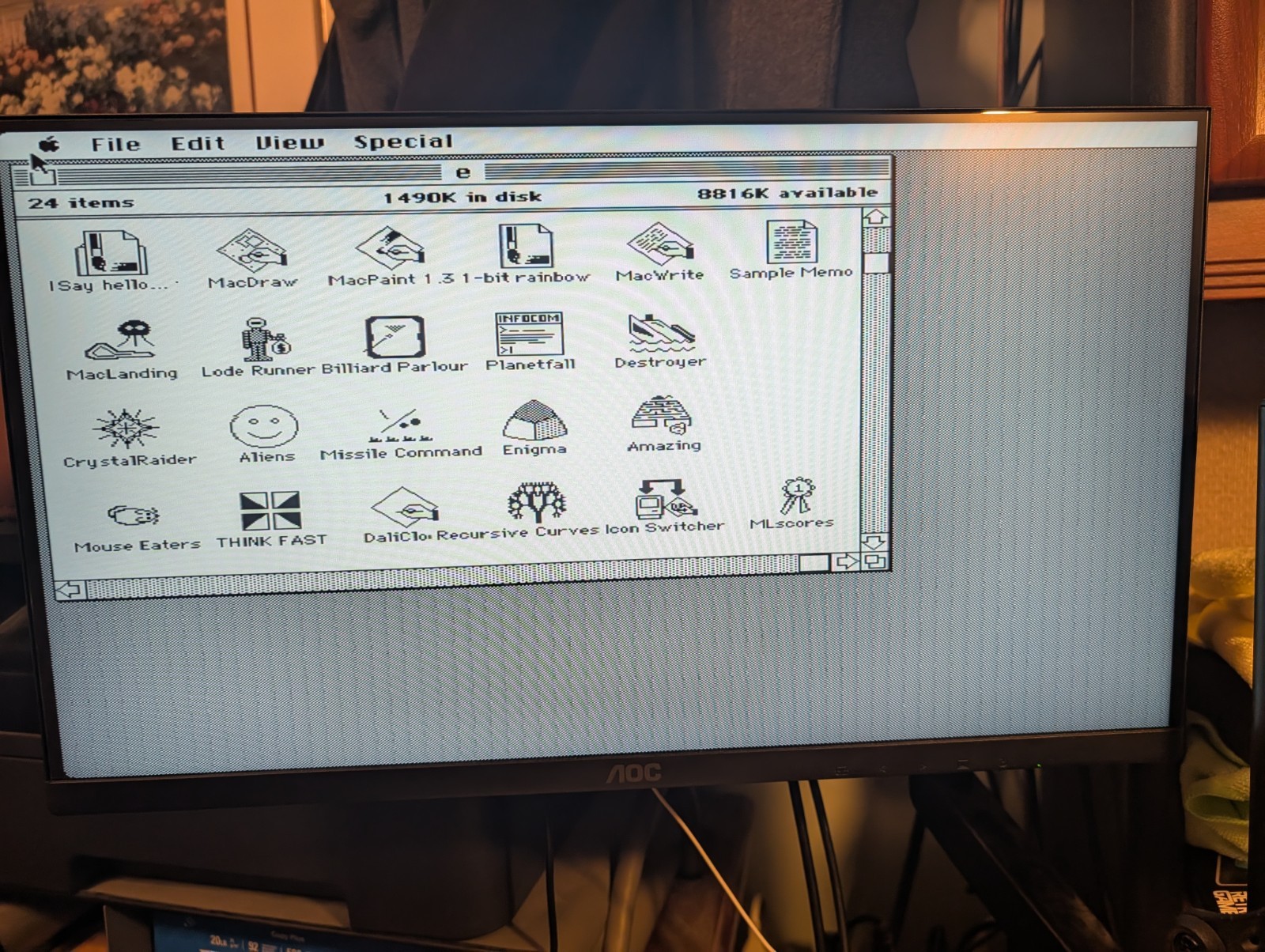Viewport: 1265px width, 952px height.
Task: Select the CrystalRaider icon
Action: click(x=125, y=429)
